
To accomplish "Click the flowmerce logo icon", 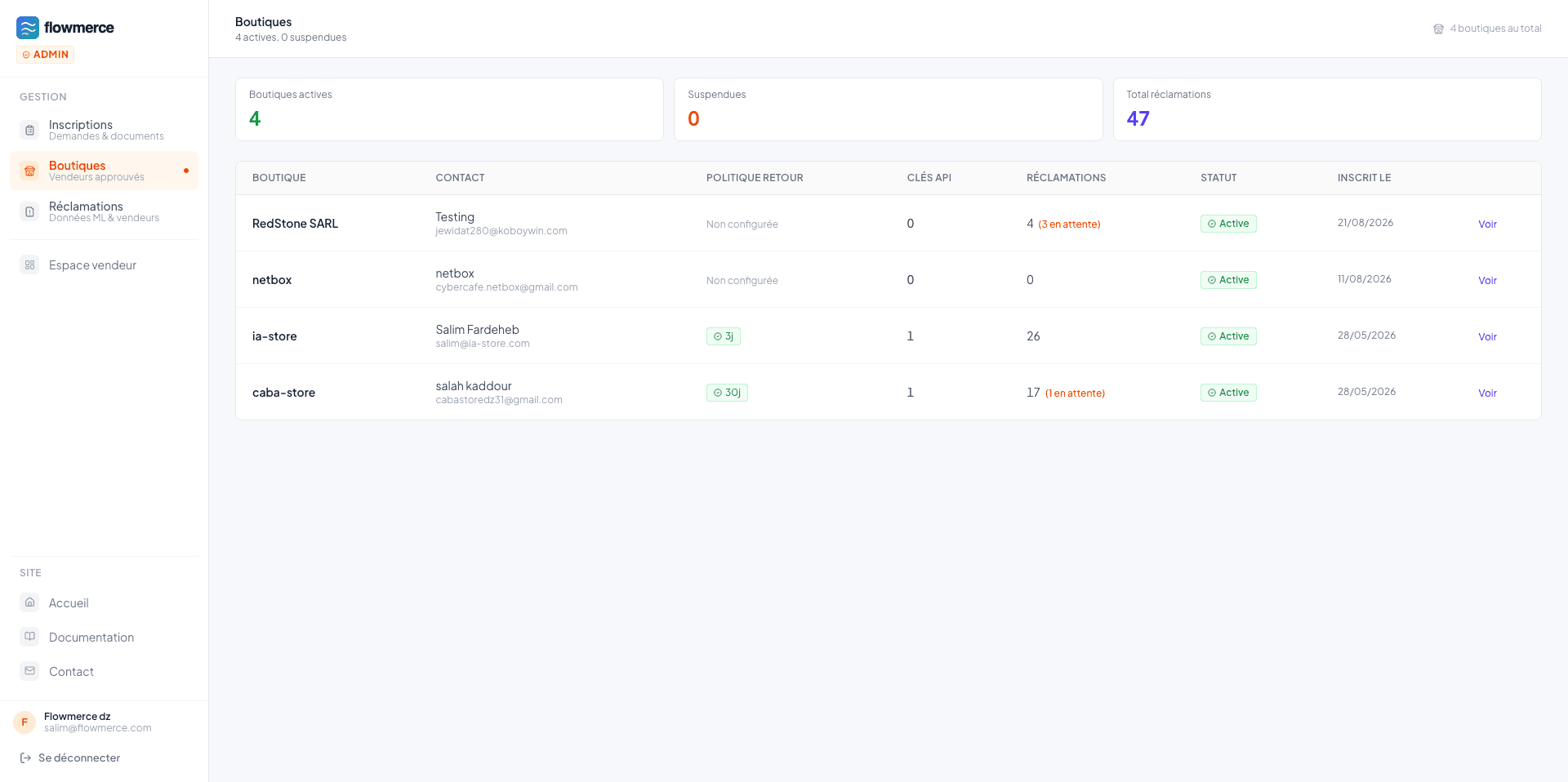I will pyautogui.click(x=28, y=28).
